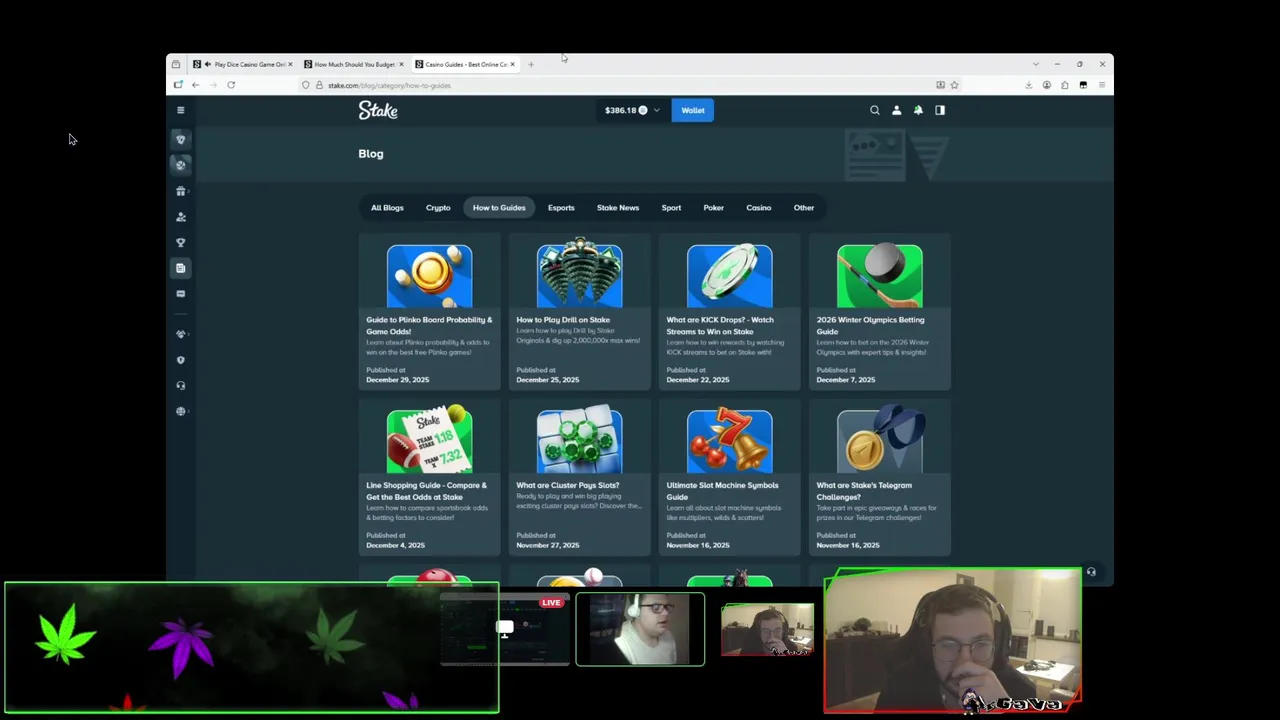Image resolution: width=1280 pixels, height=720 pixels.
Task: Click the Plinko coin thumbnail image
Action: (429, 276)
